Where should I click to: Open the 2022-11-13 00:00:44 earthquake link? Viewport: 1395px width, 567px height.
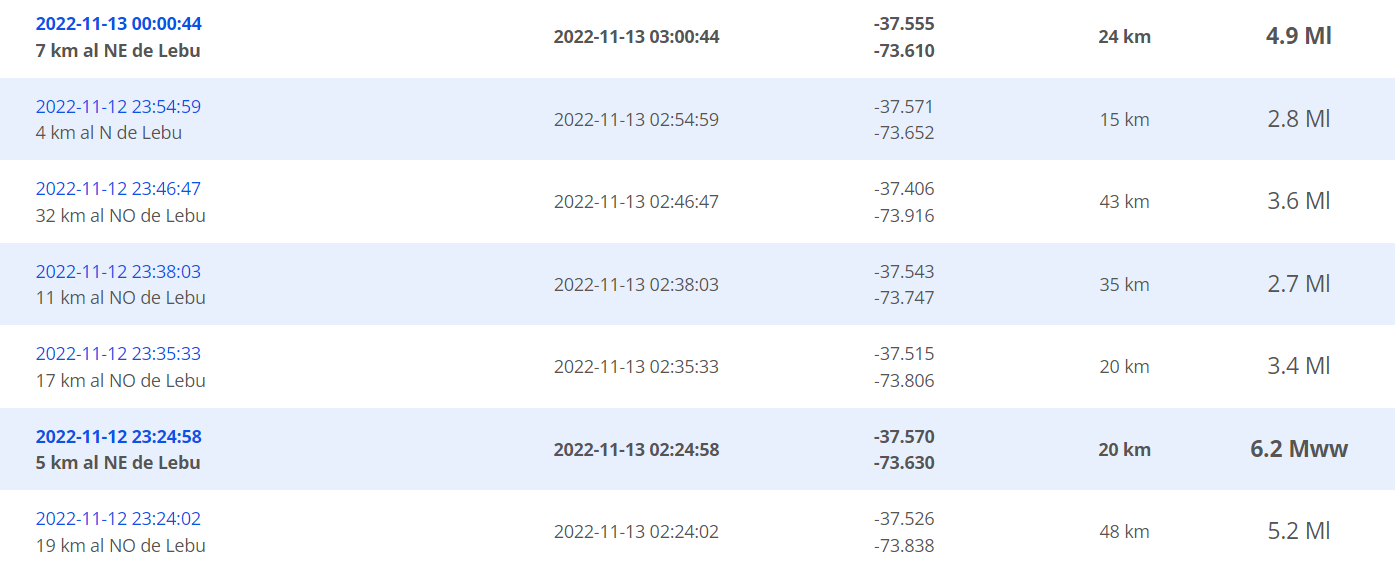(118, 24)
